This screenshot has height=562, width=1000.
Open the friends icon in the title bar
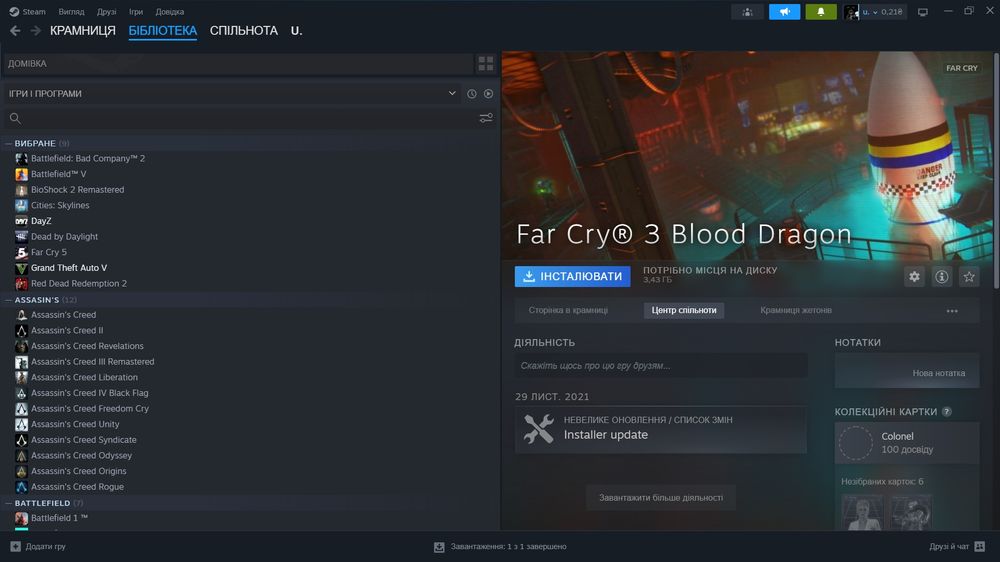(x=747, y=11)
